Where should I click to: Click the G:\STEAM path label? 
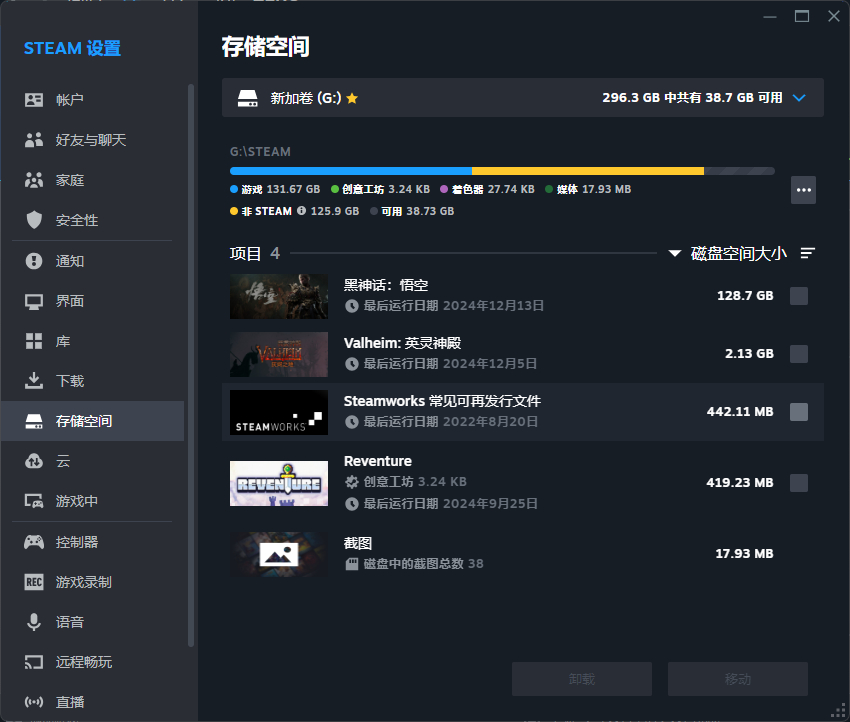click(260, 152)
